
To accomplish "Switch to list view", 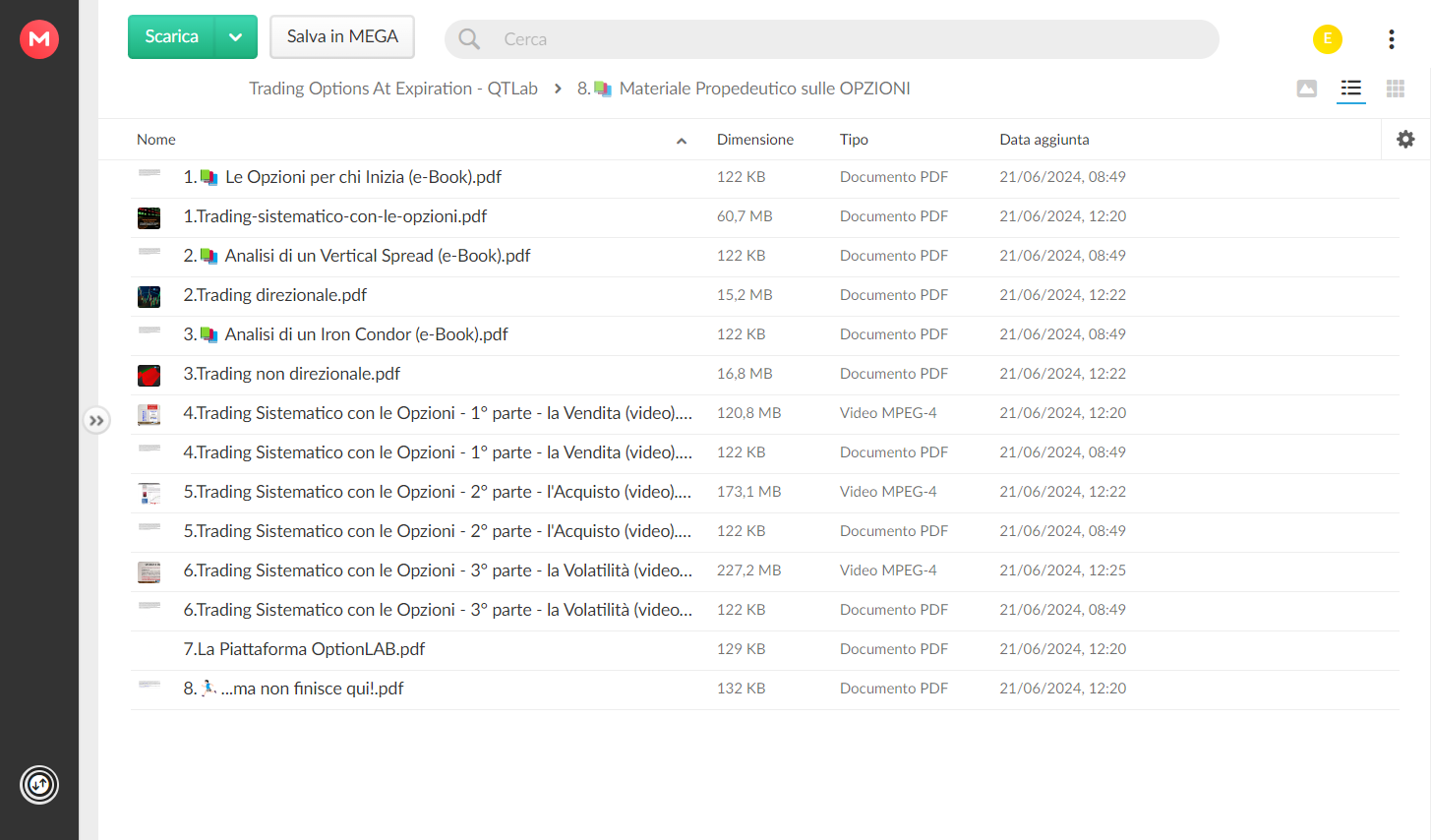I will pos(1351,89).
